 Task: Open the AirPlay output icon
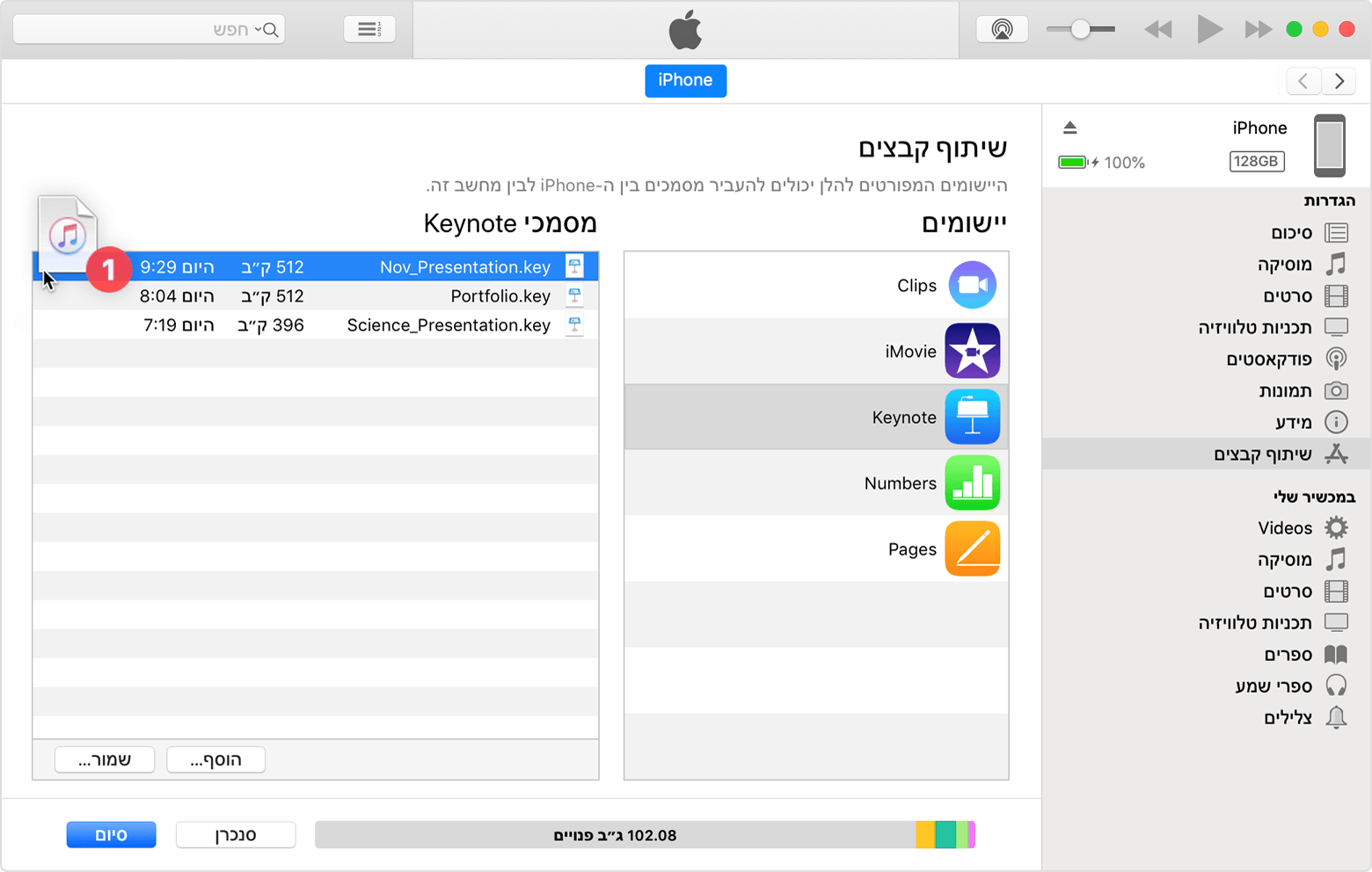[1002, 29]
